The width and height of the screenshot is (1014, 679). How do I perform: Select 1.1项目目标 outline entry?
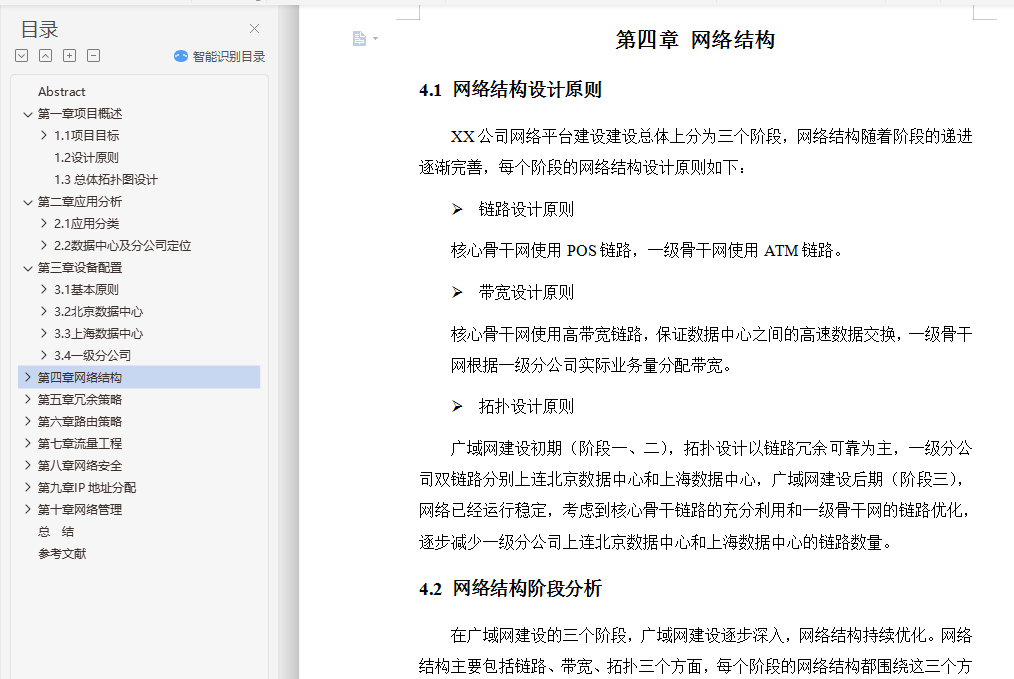pos(87,136)
